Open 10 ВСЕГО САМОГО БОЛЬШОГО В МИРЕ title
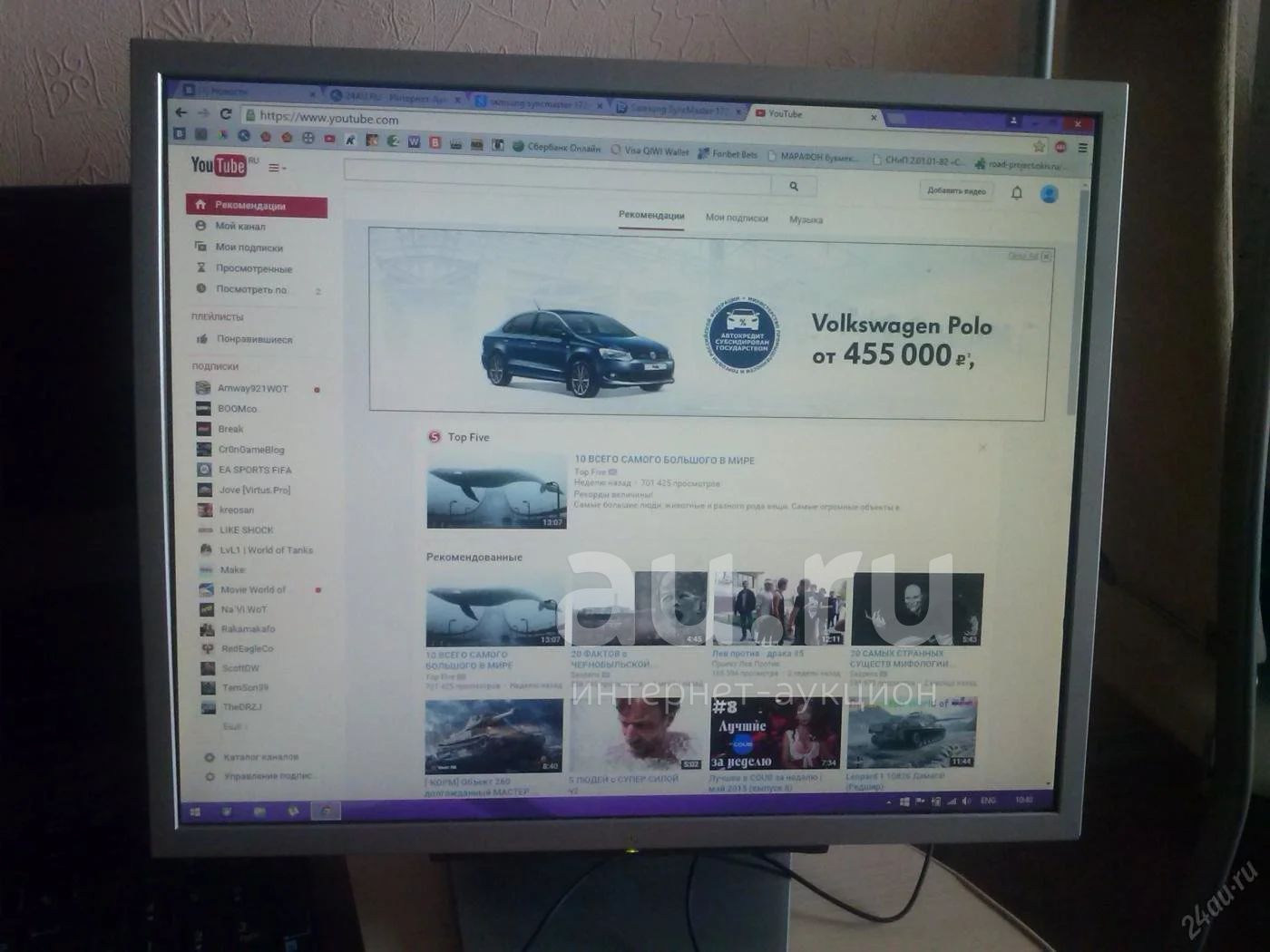Screen dimensions: 1270x952 [664, 460]
